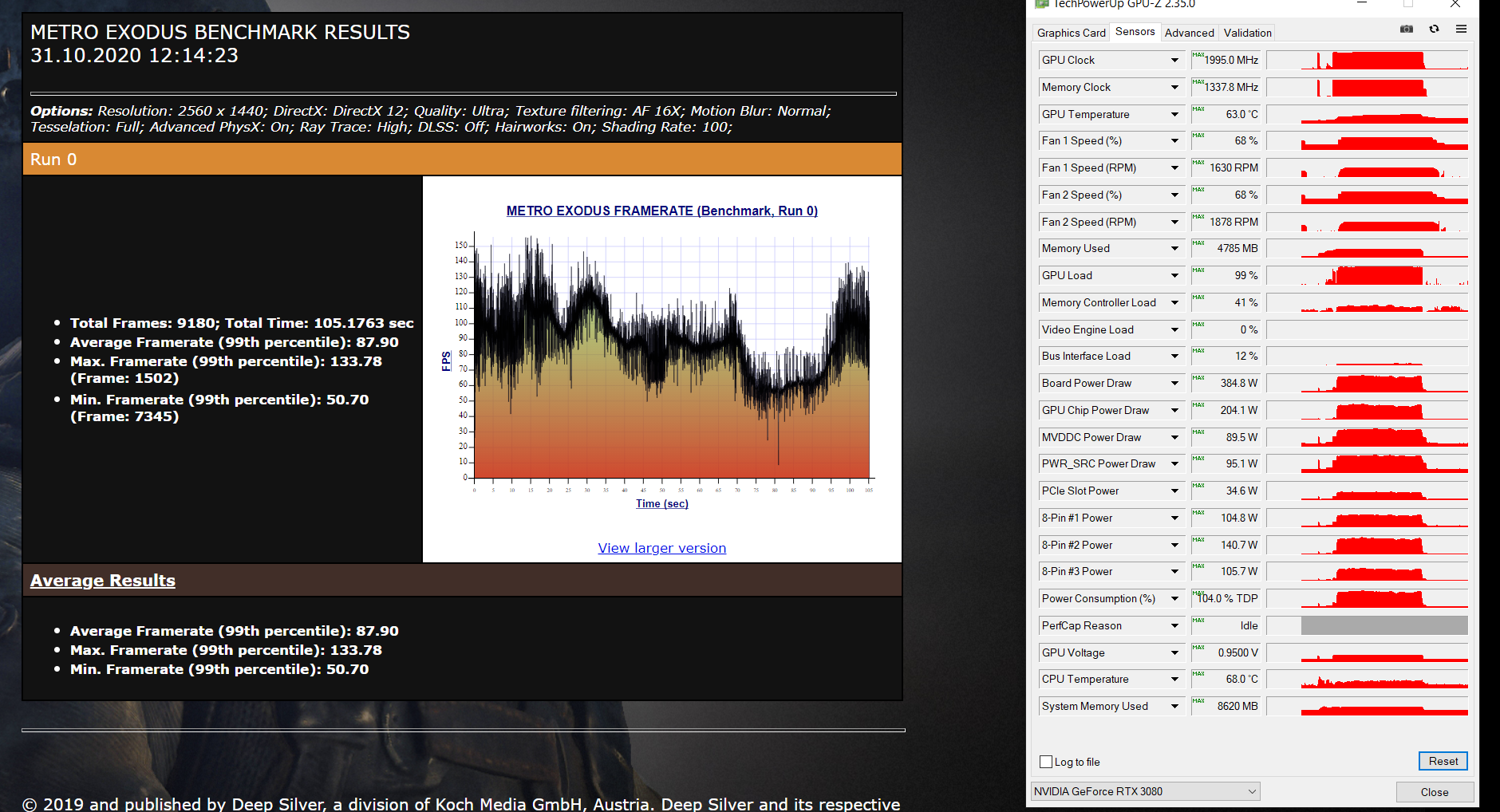Viewport: 1500px width, 812px height.
Task: Open the CPU Temperature sensor dropdown
Action: [1174, 680]
